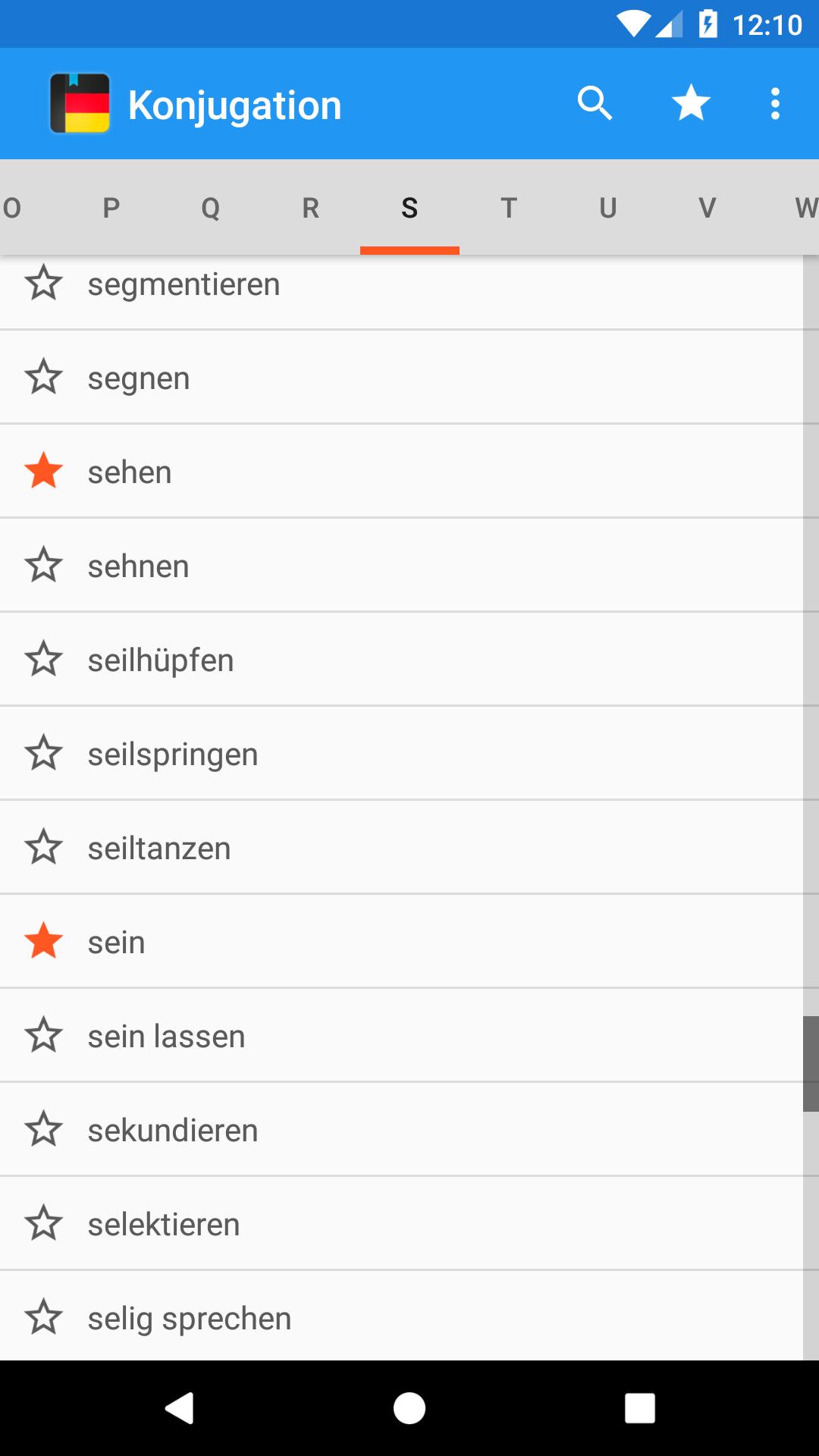View conjugation of sekundieren

(x=173, y=1131)
